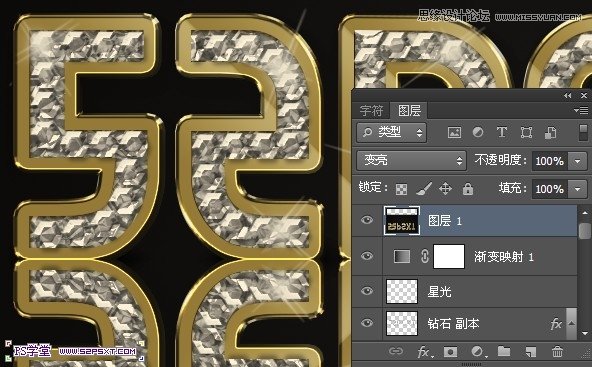Image resolution: width=592 pixels, height=367 pixels.
Task: Create new group folder icon
Action: (x=504, y=352)
